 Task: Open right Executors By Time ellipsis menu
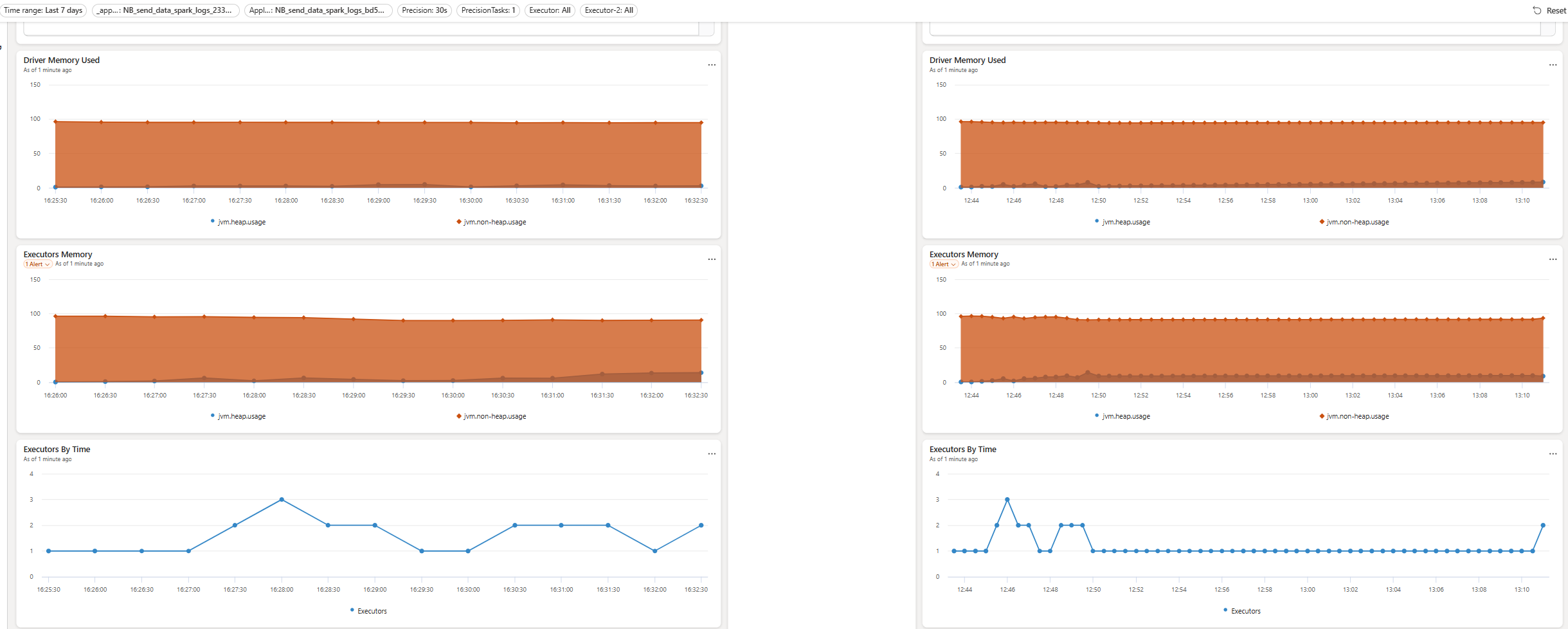point(1553,454)
